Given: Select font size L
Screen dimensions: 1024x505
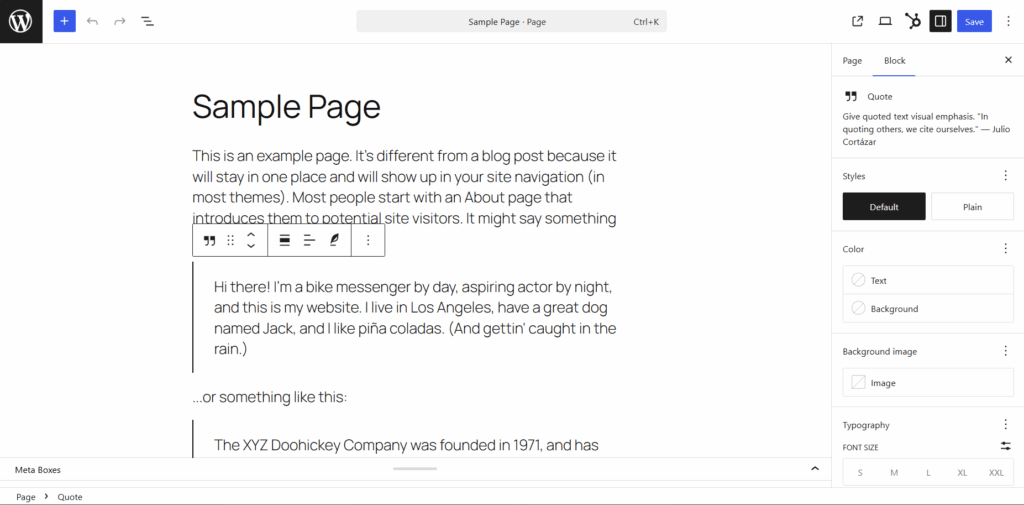Looking at the screenshot, I should (x=928, y=472).
